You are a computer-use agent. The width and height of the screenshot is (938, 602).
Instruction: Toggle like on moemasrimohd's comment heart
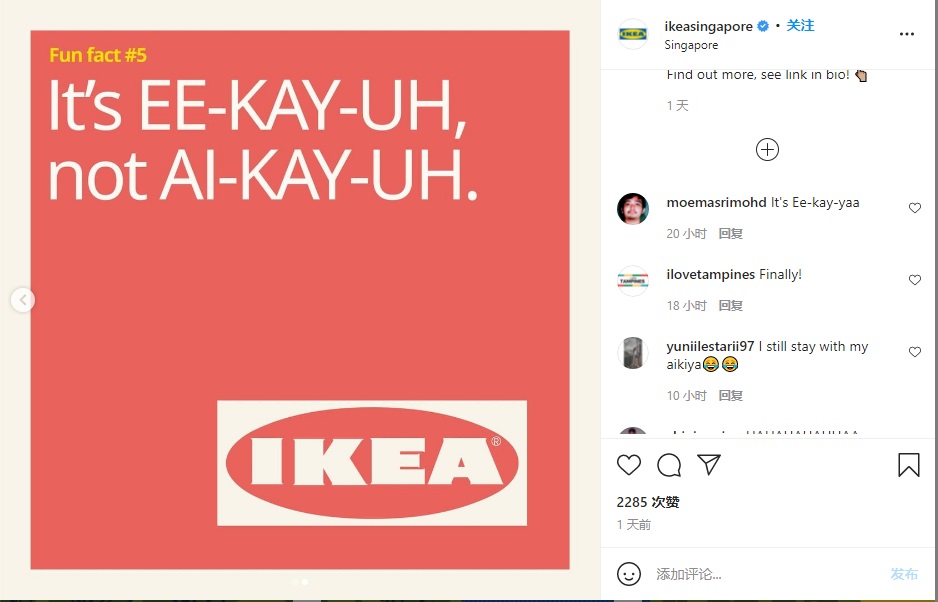tap(915, 208)
